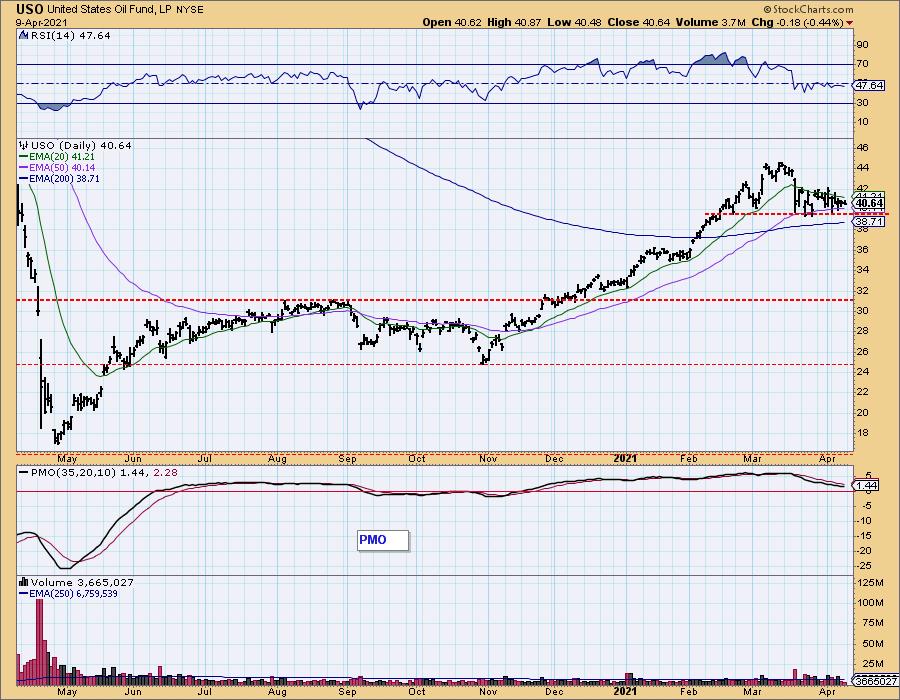Click the 46 level on the price axis
Viewport: 900px width, 700px height.
point(862,147)
